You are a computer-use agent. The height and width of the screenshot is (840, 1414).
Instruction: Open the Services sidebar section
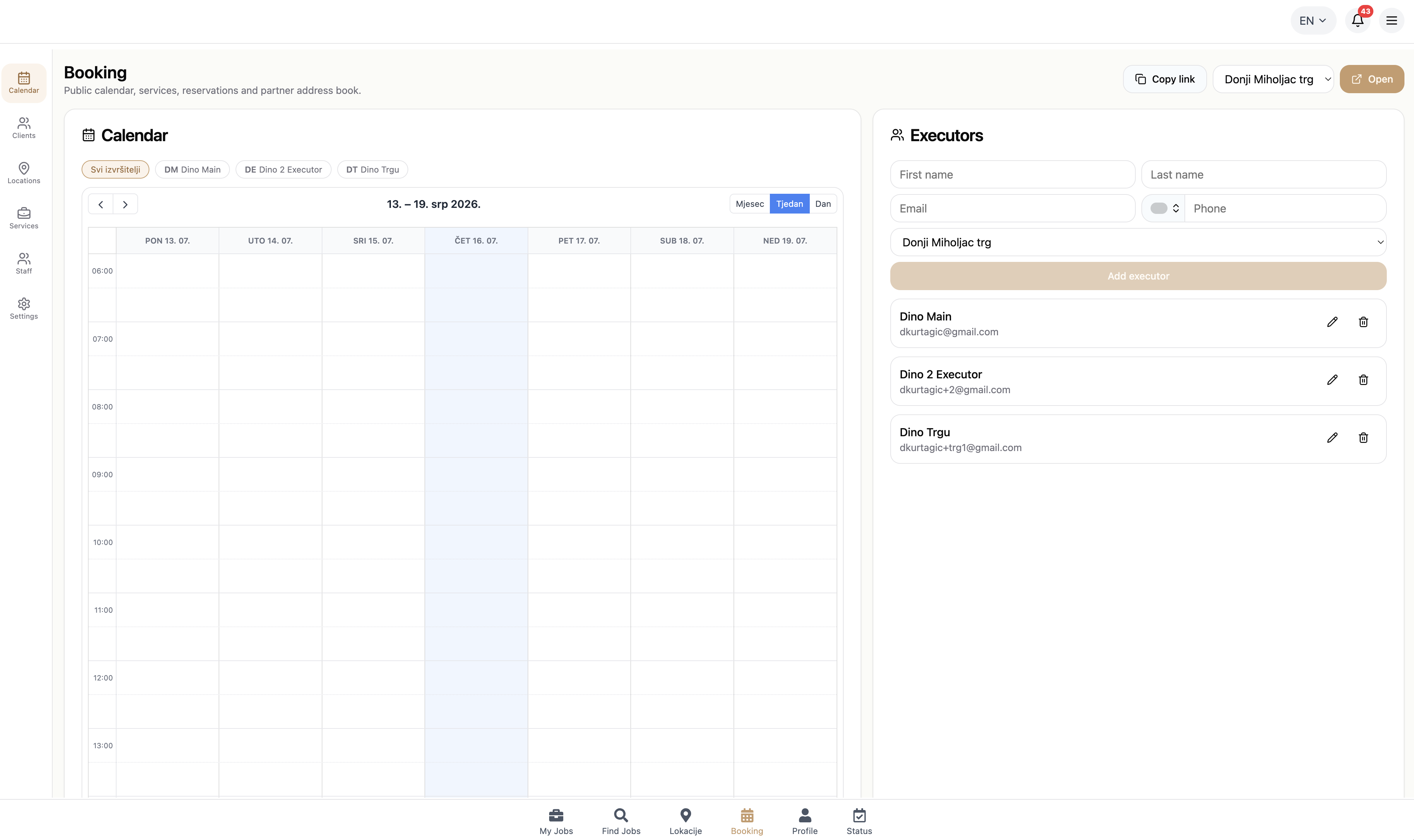pyautogui.click(x=24, y=218)
